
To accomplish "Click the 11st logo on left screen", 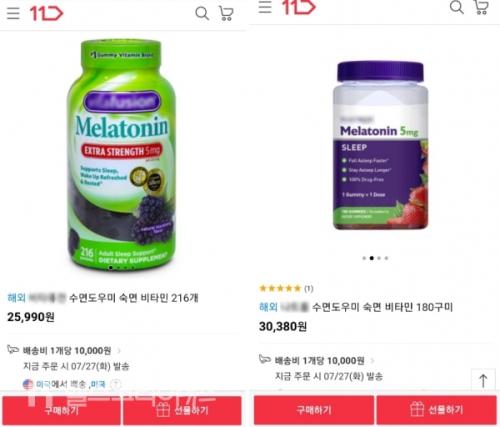I will (47, 14).
